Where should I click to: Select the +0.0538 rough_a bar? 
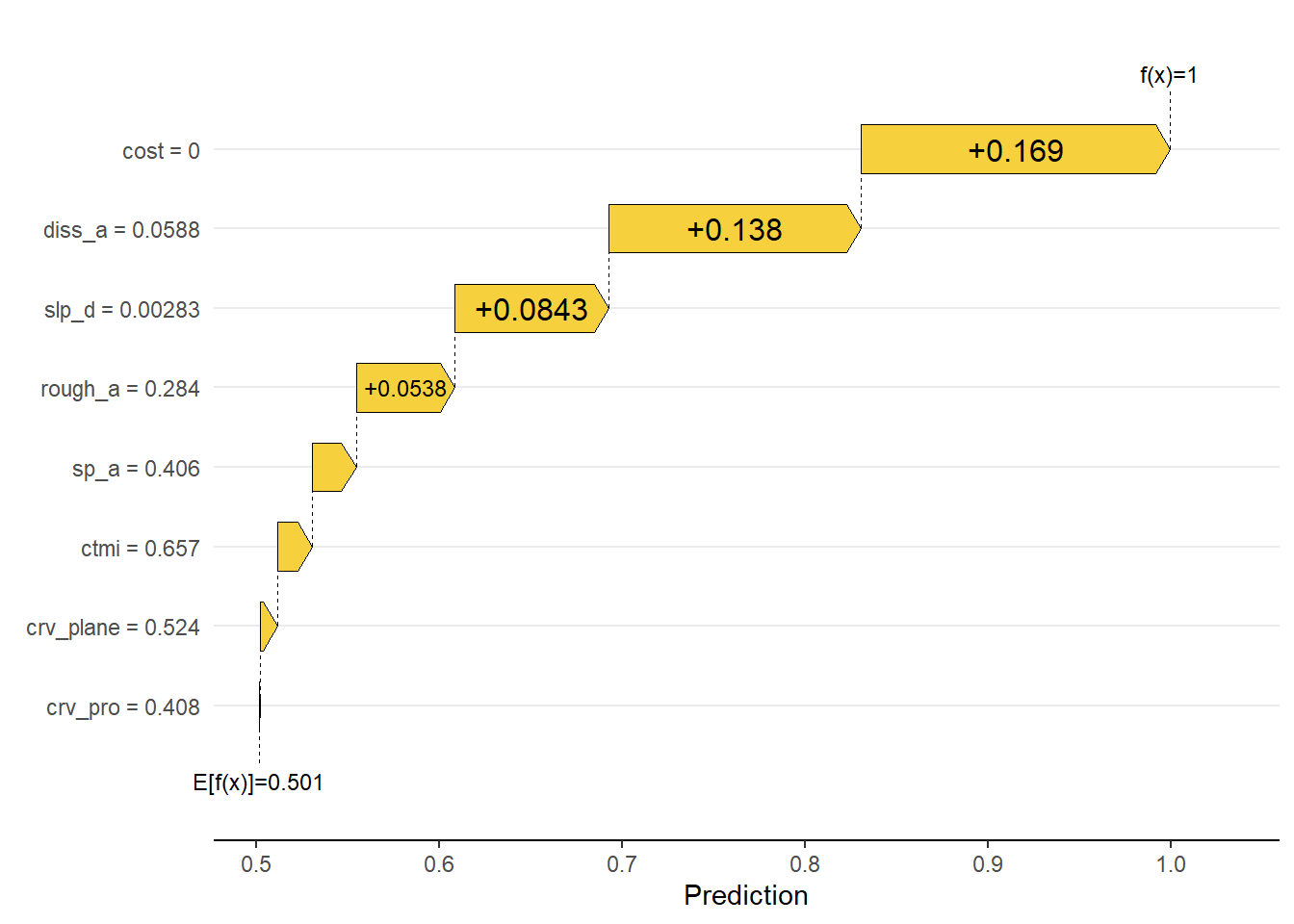404,388
